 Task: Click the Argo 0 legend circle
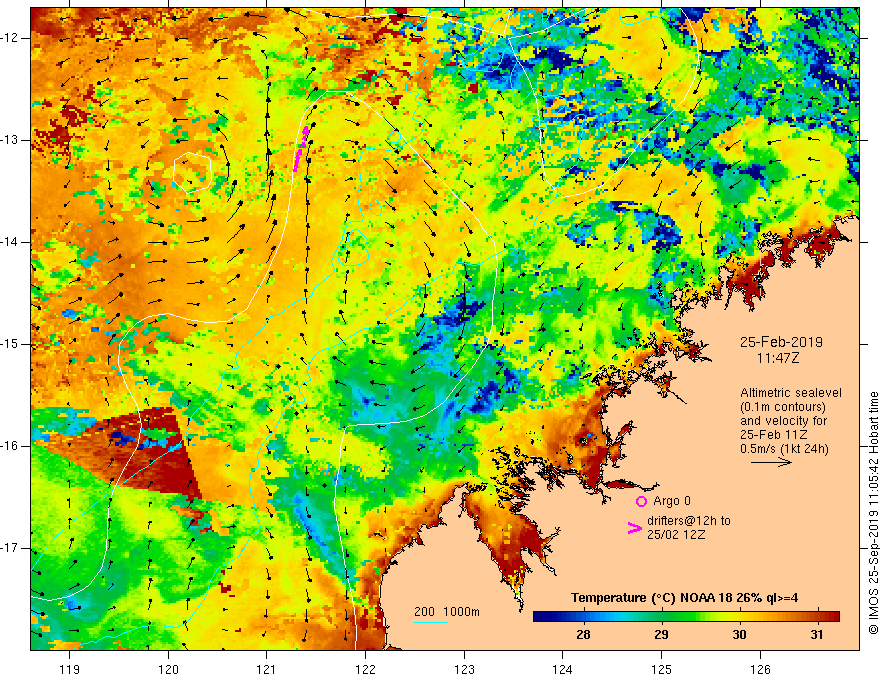641,502
